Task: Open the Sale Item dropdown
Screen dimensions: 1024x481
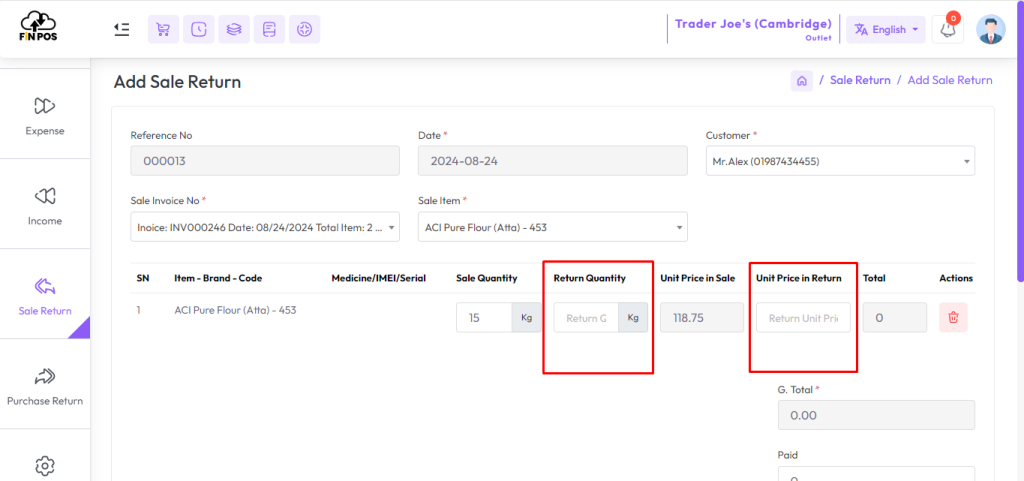Action: coord(552,226)
